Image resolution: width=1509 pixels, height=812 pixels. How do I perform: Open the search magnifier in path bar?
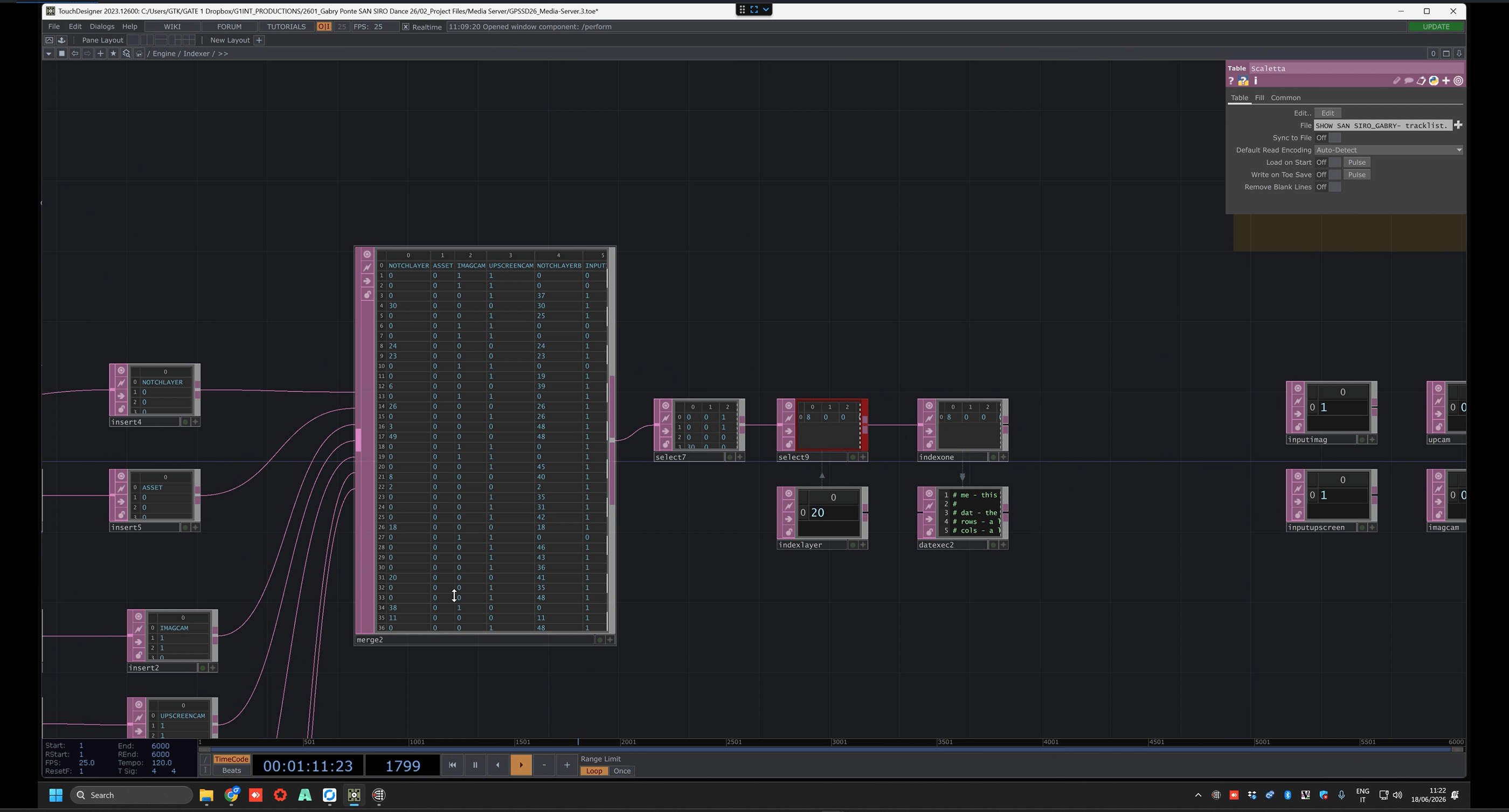pyautogui.click(x=126, y=53)
